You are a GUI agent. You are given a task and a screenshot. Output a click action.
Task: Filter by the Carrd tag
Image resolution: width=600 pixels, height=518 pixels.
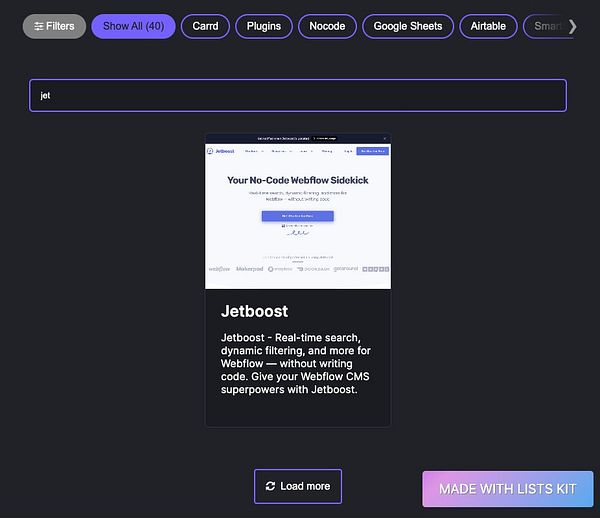point(205,26)
